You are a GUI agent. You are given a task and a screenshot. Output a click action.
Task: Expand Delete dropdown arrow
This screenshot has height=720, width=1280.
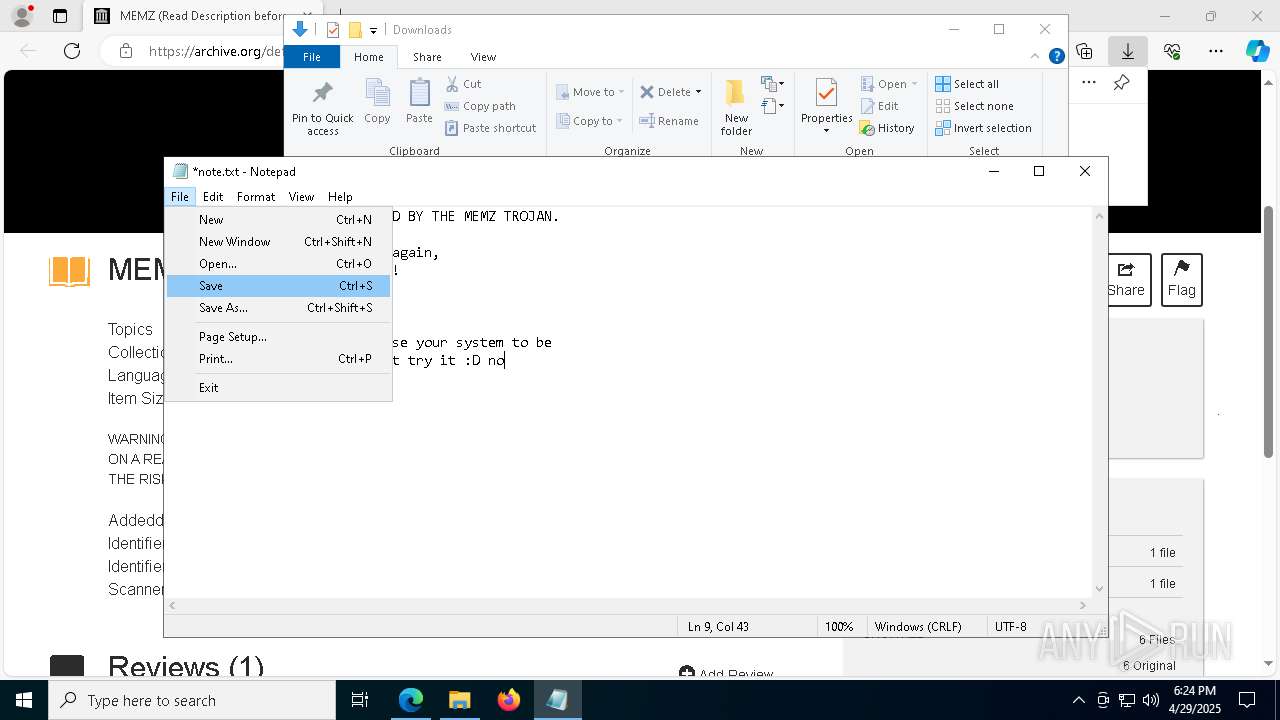[x=698, y=92]
